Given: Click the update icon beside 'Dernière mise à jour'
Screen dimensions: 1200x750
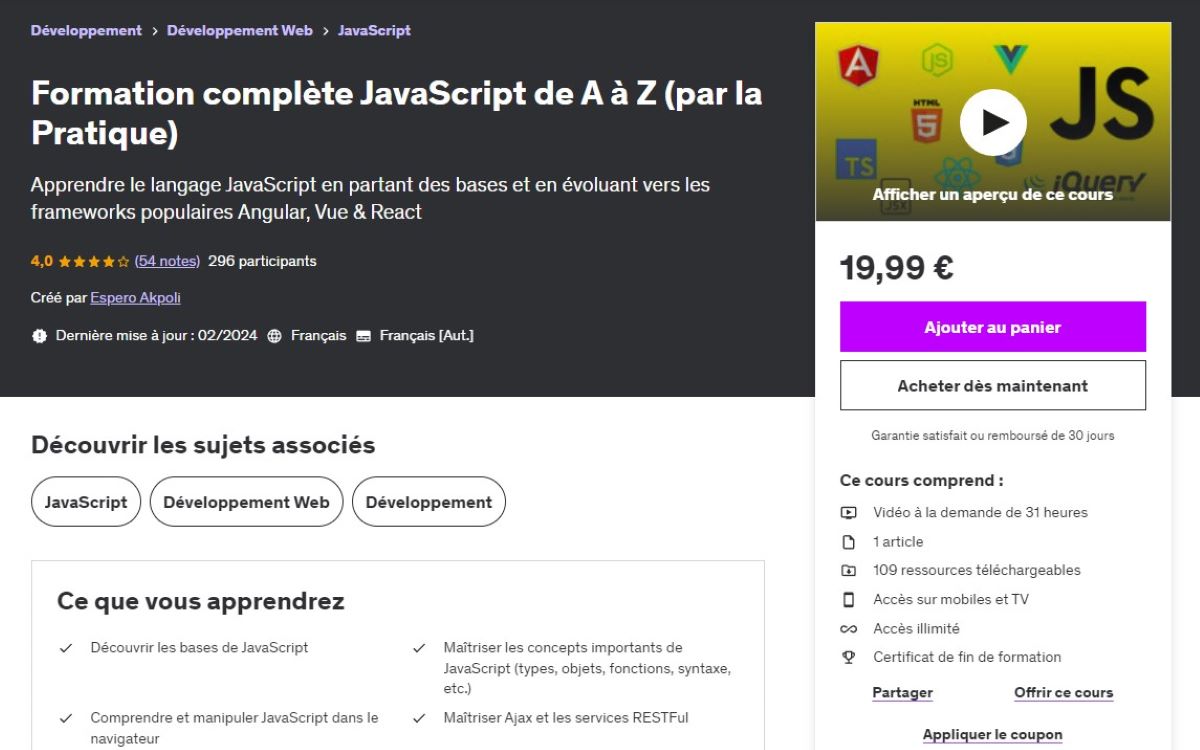Looking at the screenshot, I should [39, 335].
